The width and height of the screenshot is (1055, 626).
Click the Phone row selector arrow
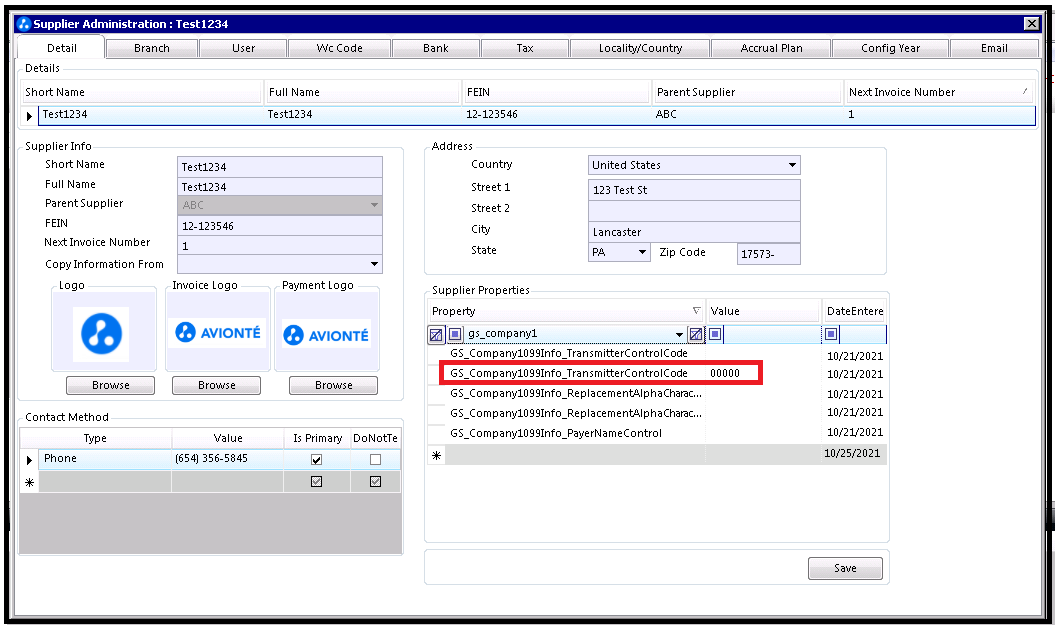click(29, 460)
